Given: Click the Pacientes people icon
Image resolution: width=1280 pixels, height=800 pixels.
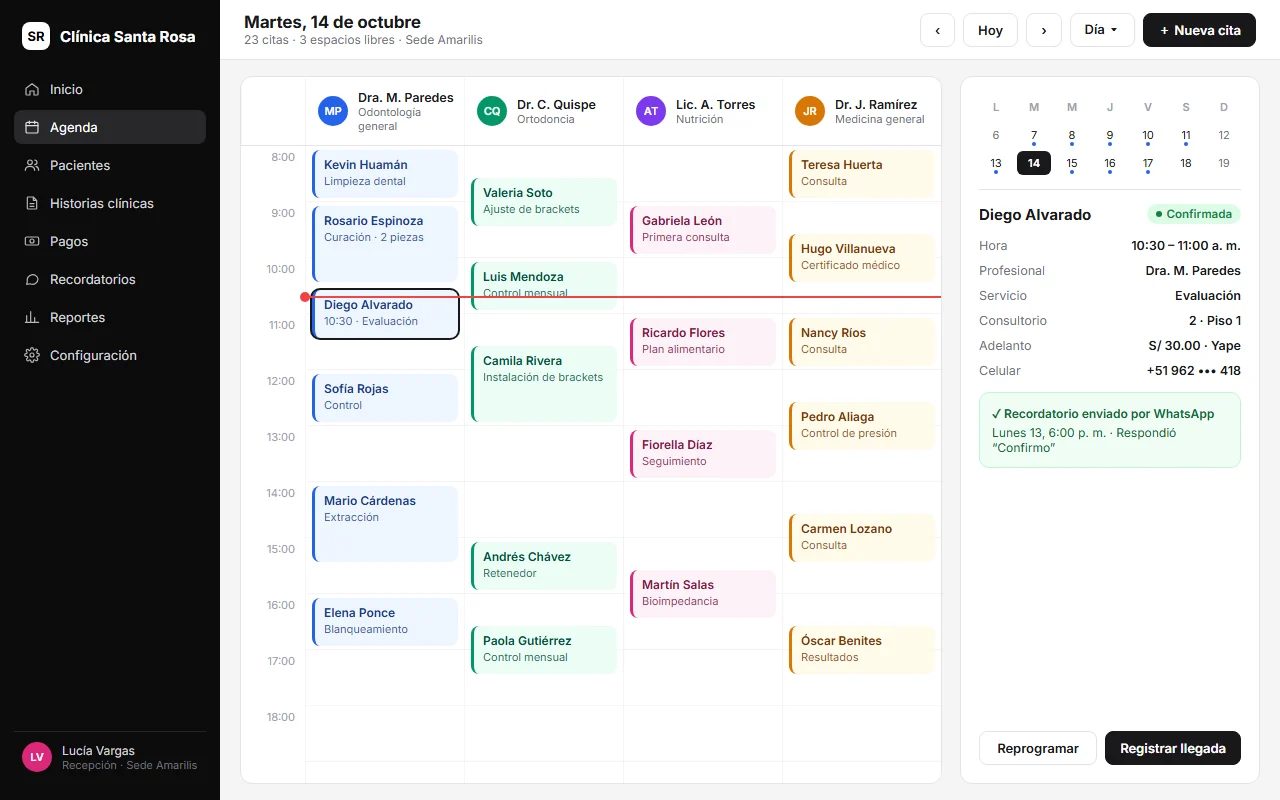Looking at the screenshot, I should (32, 165).
